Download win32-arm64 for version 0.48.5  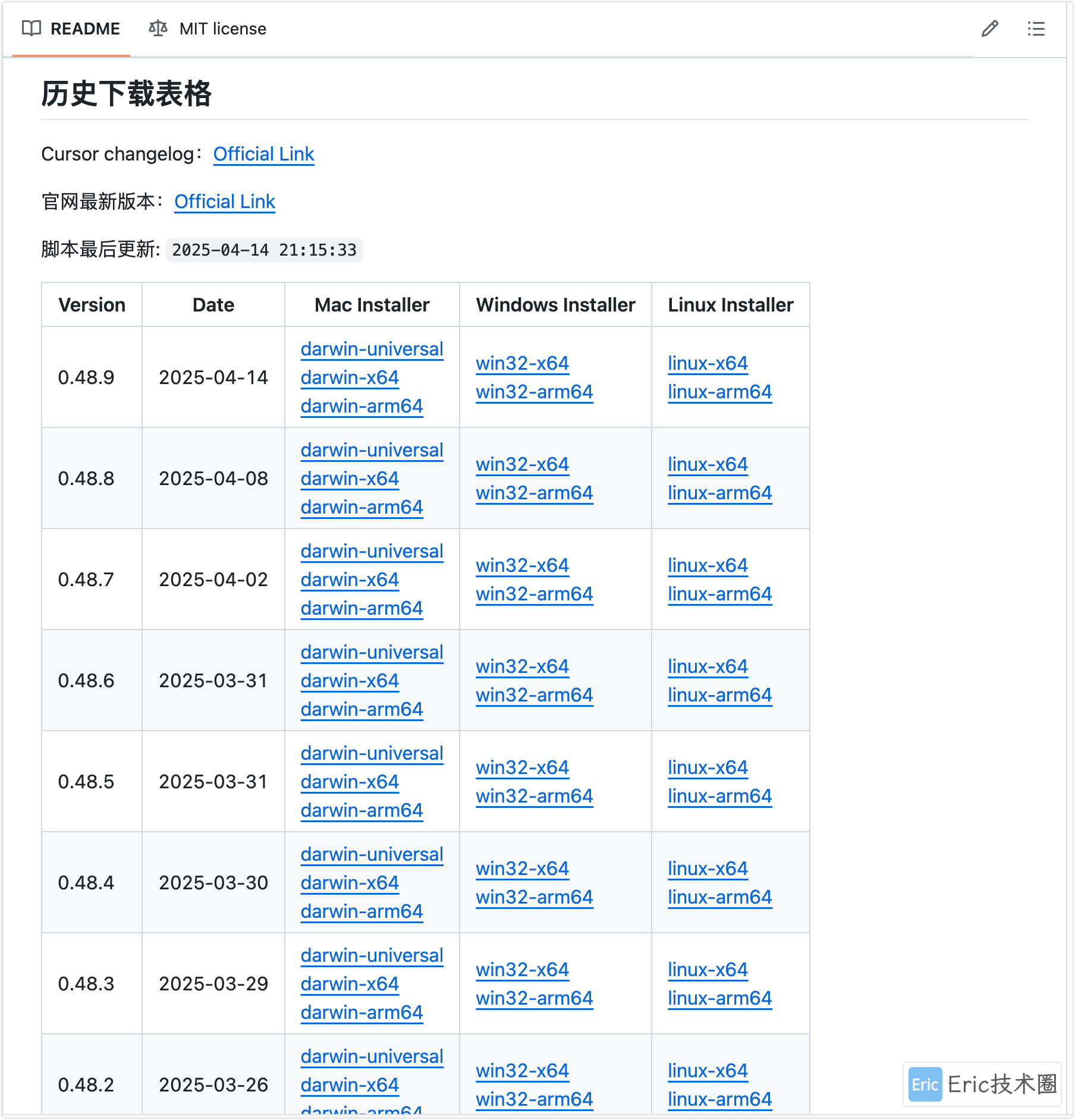(x=535, y=796)
